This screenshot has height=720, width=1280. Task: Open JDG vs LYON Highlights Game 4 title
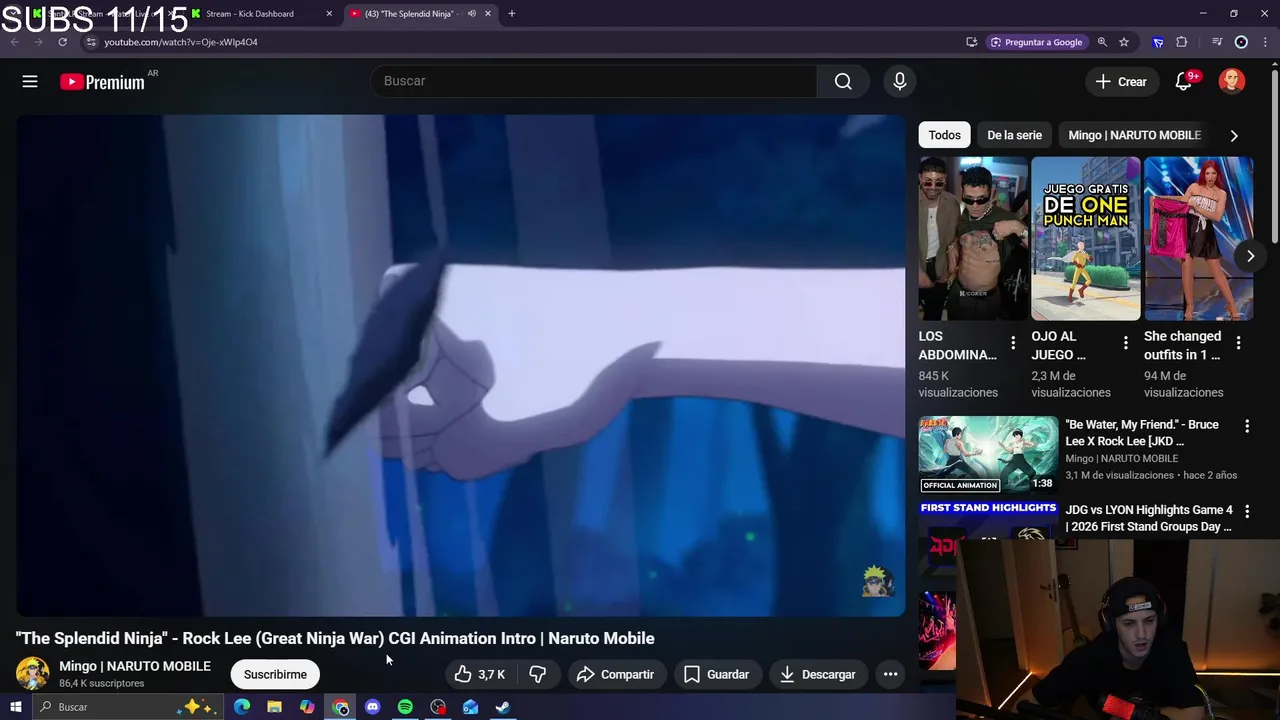tap(1149, 518)
